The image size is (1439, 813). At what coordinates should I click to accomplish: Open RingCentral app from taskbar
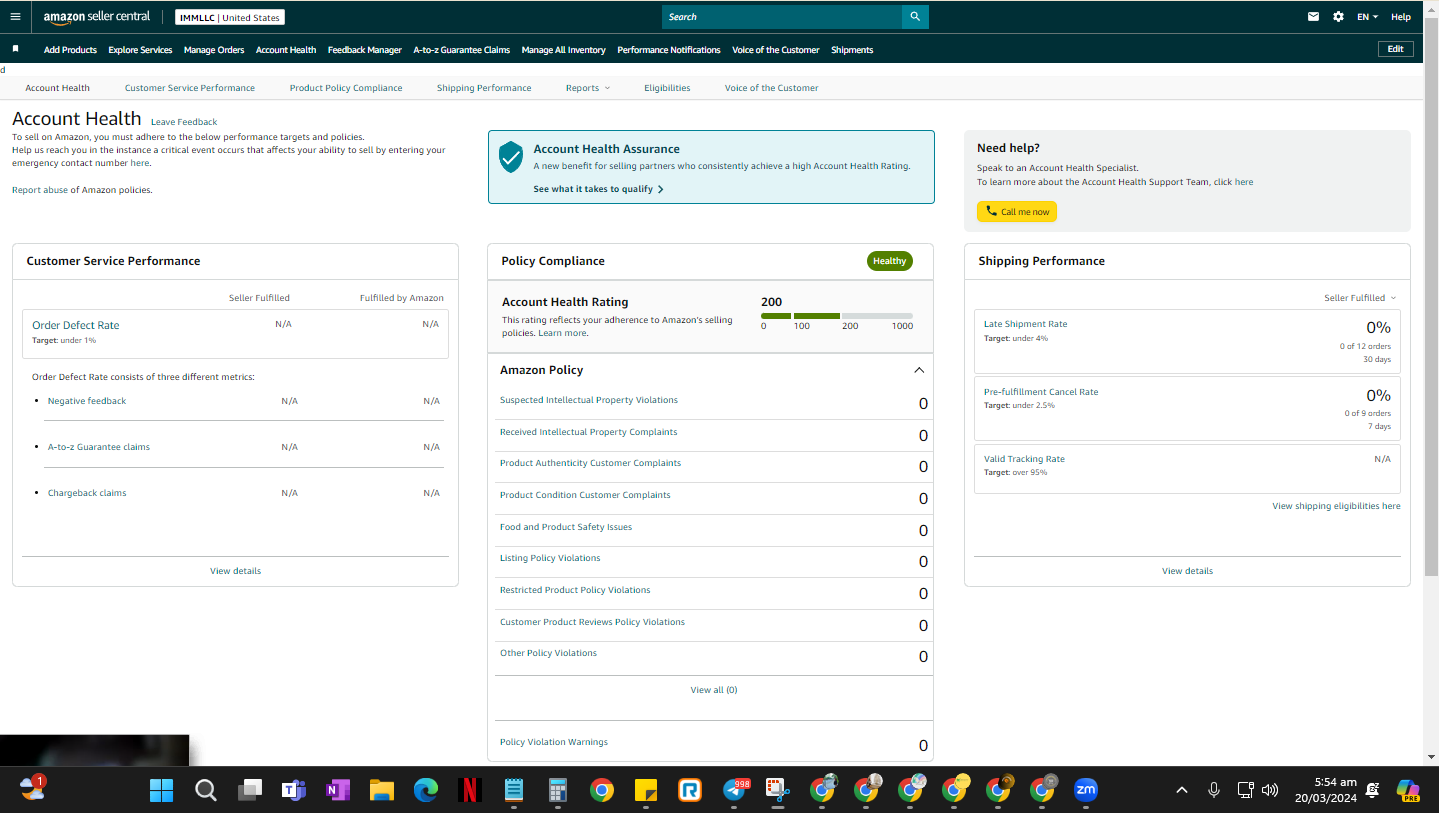689,790
